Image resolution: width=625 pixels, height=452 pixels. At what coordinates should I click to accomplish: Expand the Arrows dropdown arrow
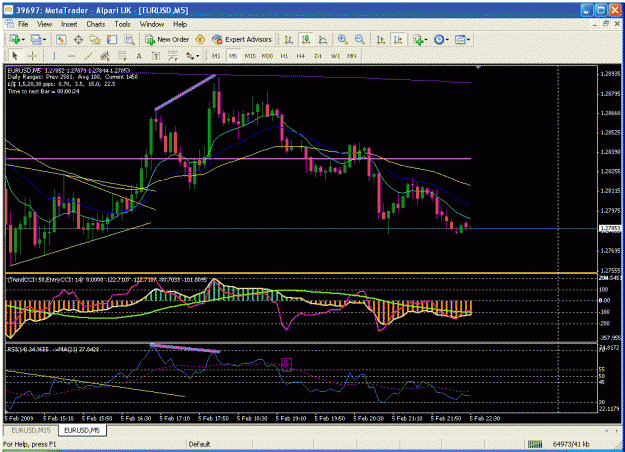[197, 56]
